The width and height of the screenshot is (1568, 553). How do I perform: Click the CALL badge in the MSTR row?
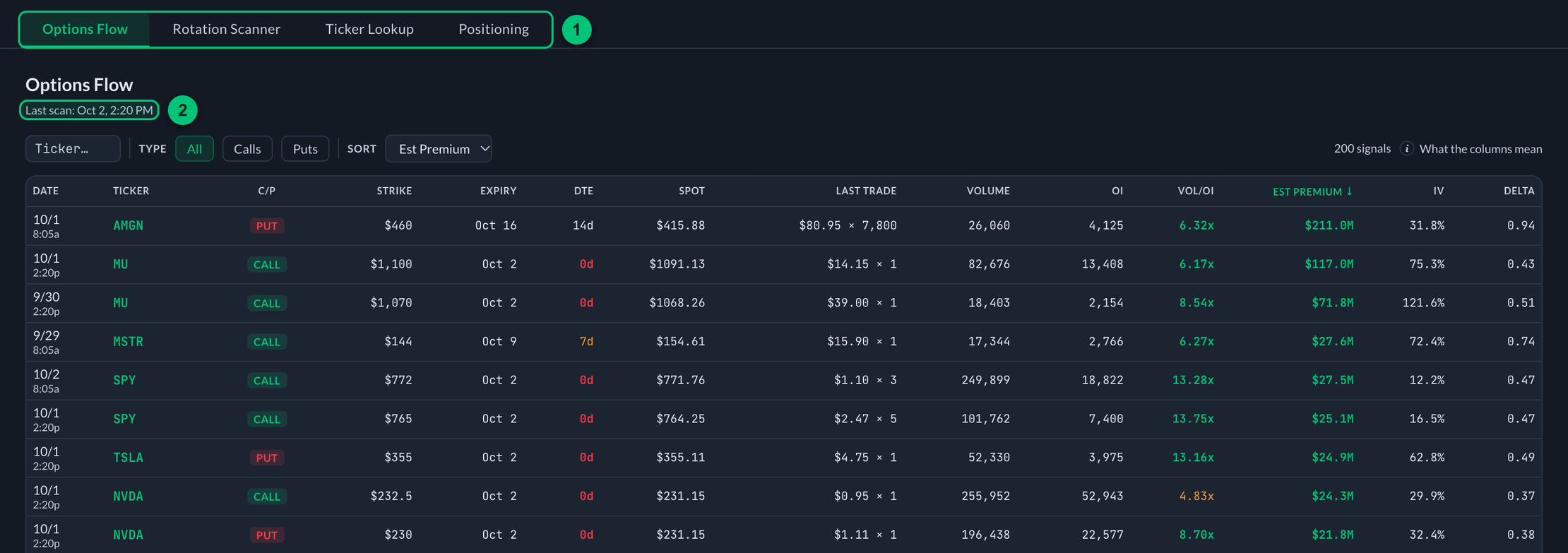pos(266,342)
